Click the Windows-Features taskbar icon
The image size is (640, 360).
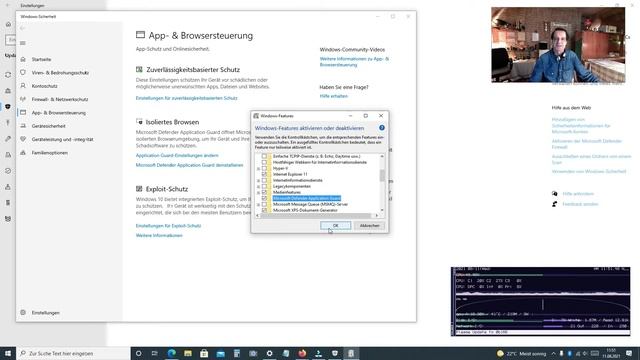point(351,353)
